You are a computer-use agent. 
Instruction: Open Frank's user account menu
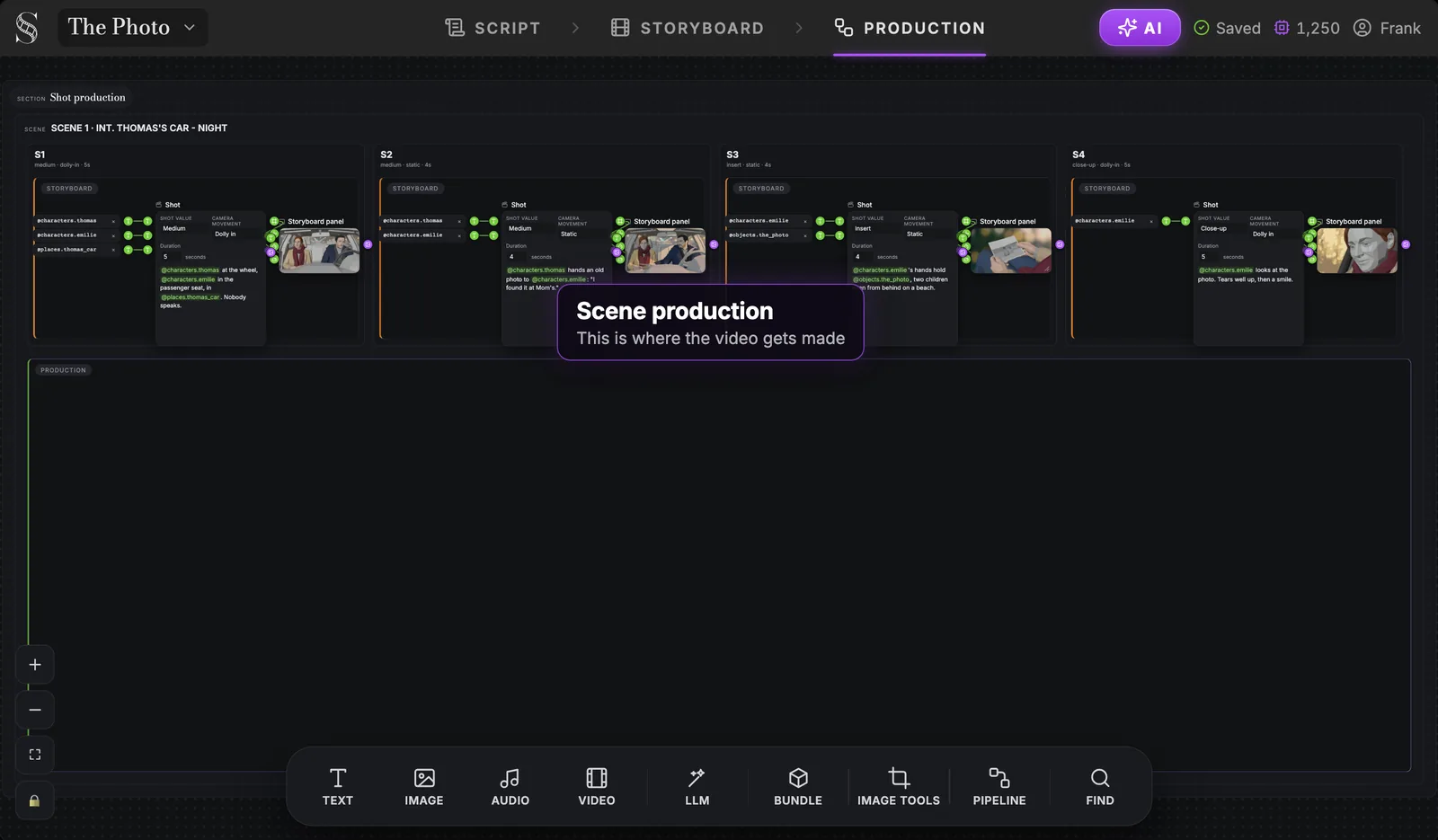(x=1387, y=28)
